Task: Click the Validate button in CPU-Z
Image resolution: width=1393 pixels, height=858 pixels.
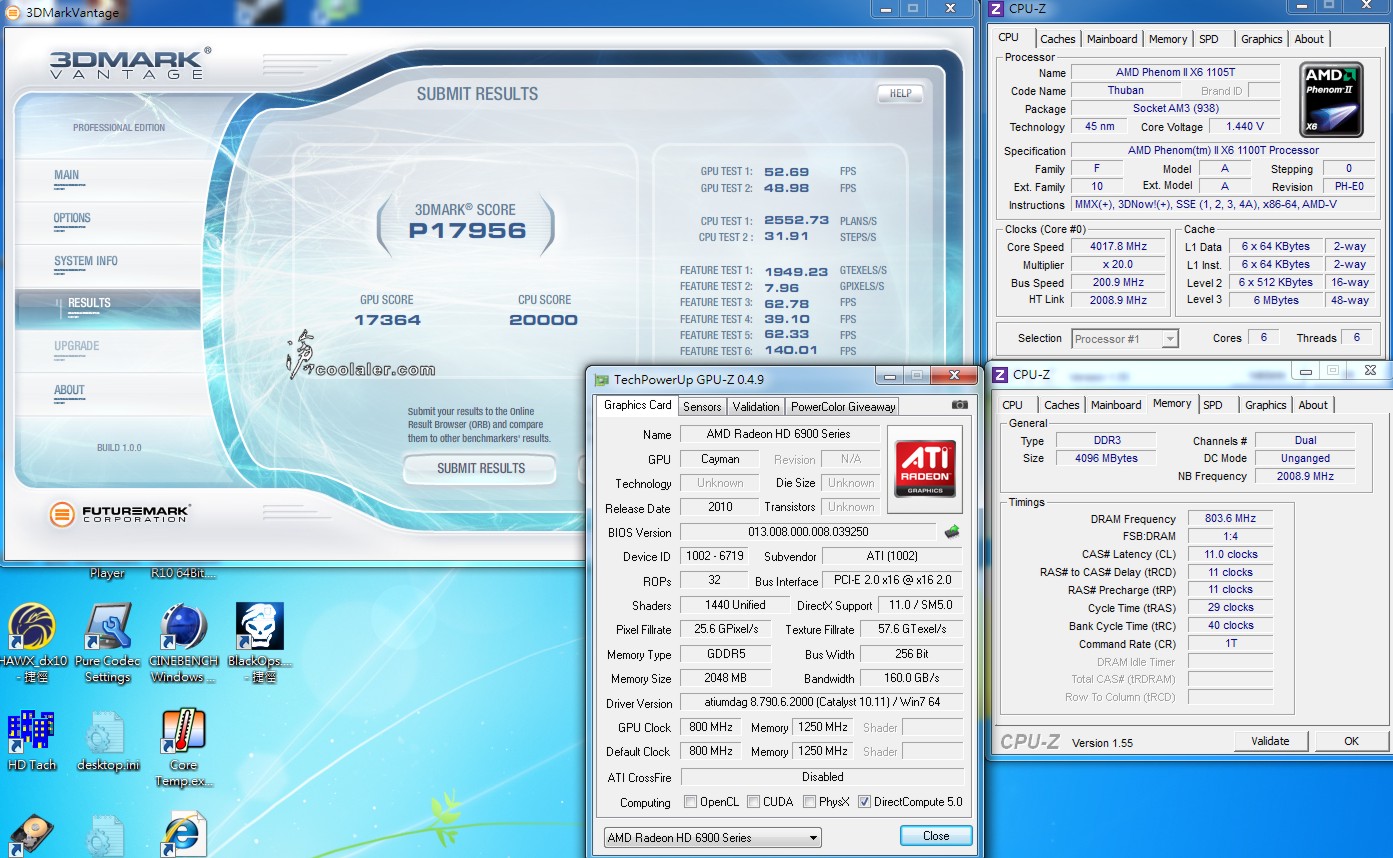Action: click(x=1270, y=741)
